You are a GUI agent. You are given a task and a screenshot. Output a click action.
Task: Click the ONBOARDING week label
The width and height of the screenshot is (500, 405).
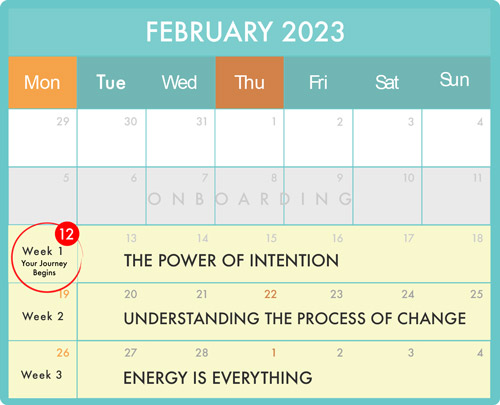250,199
